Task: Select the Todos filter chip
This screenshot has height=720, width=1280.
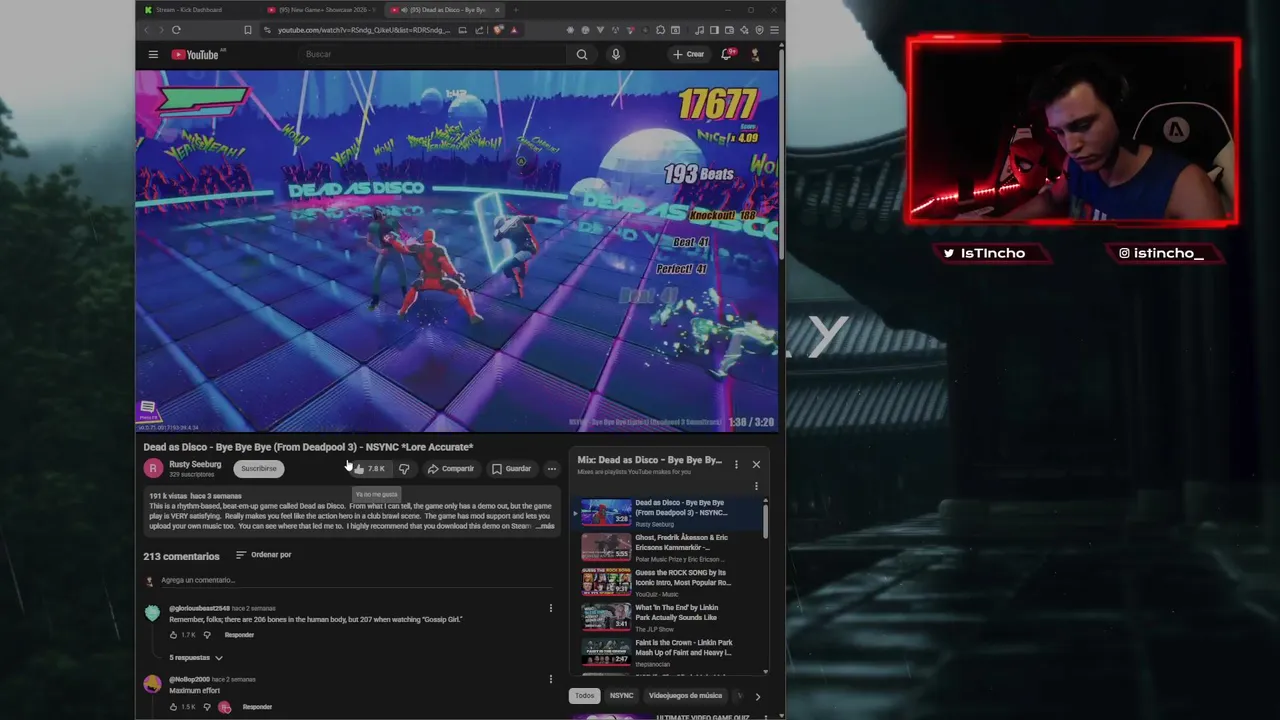Action: [585, 696]
